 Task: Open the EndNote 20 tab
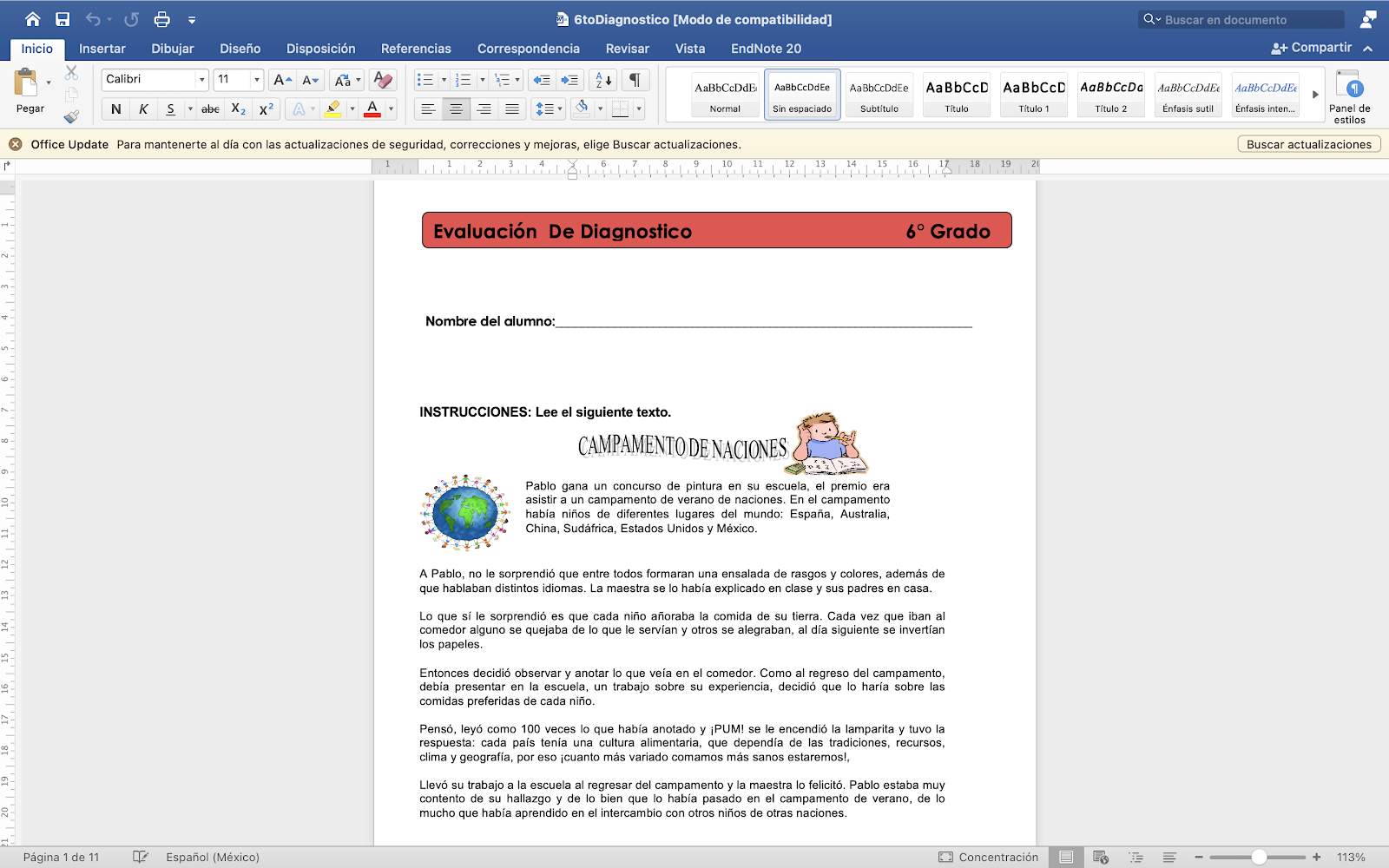[766, 49]
